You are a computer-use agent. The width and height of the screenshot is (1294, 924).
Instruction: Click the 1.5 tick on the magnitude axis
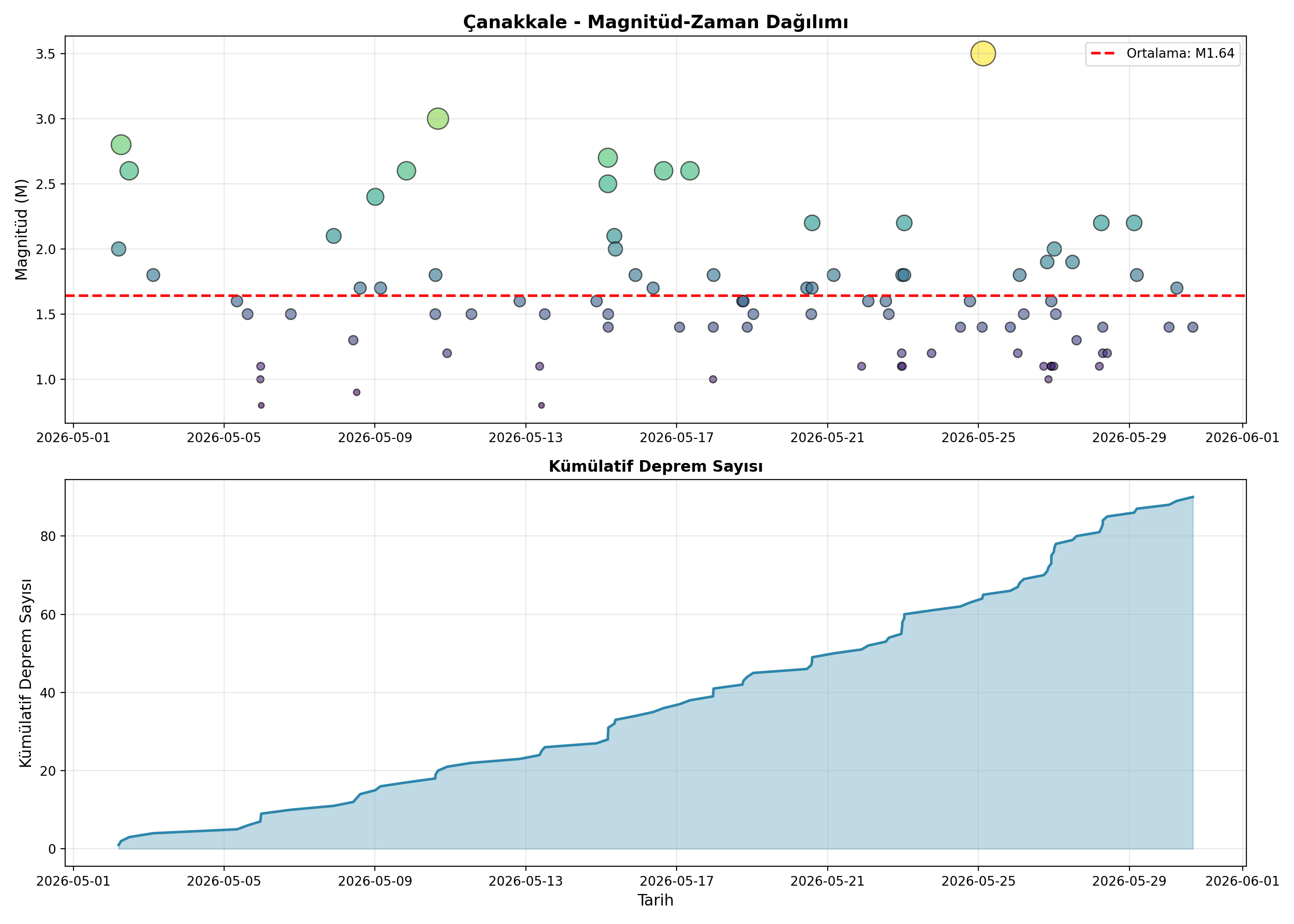[x=46, y=315]
